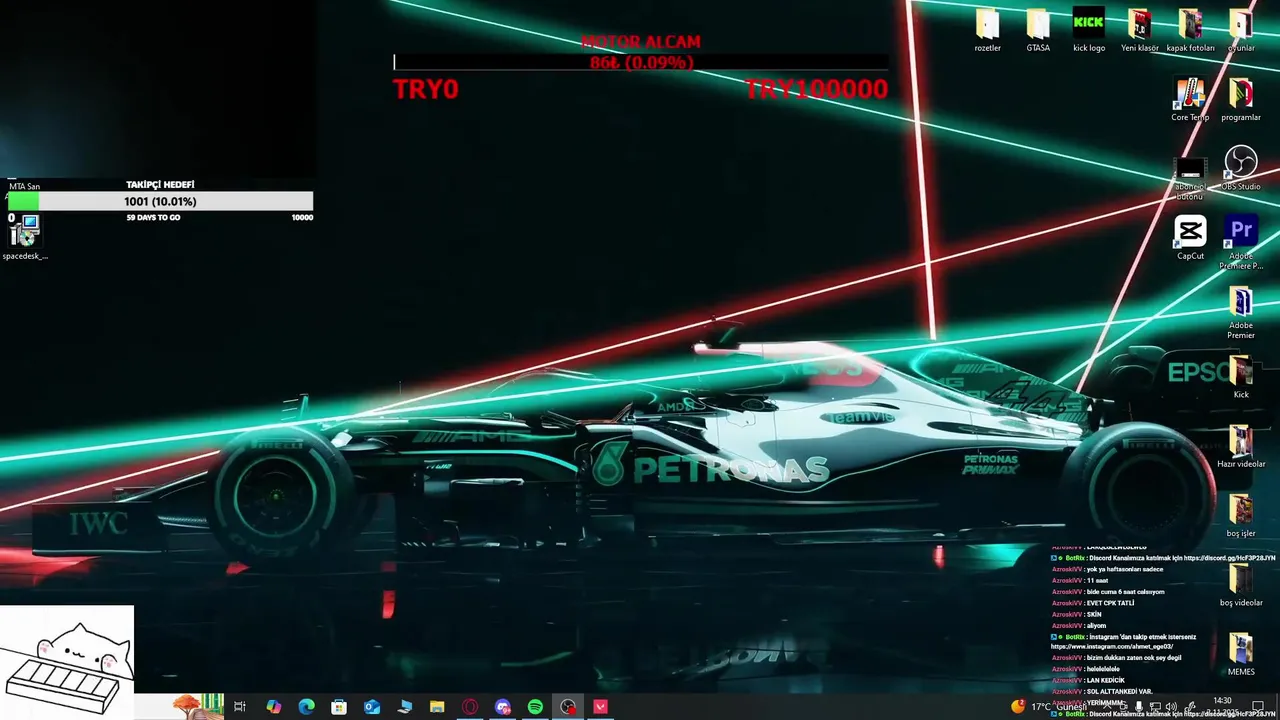1280x720 pixels.
Task: Click chat message 'yok ya haftasonları sadece'
Action: [1125, 569]
